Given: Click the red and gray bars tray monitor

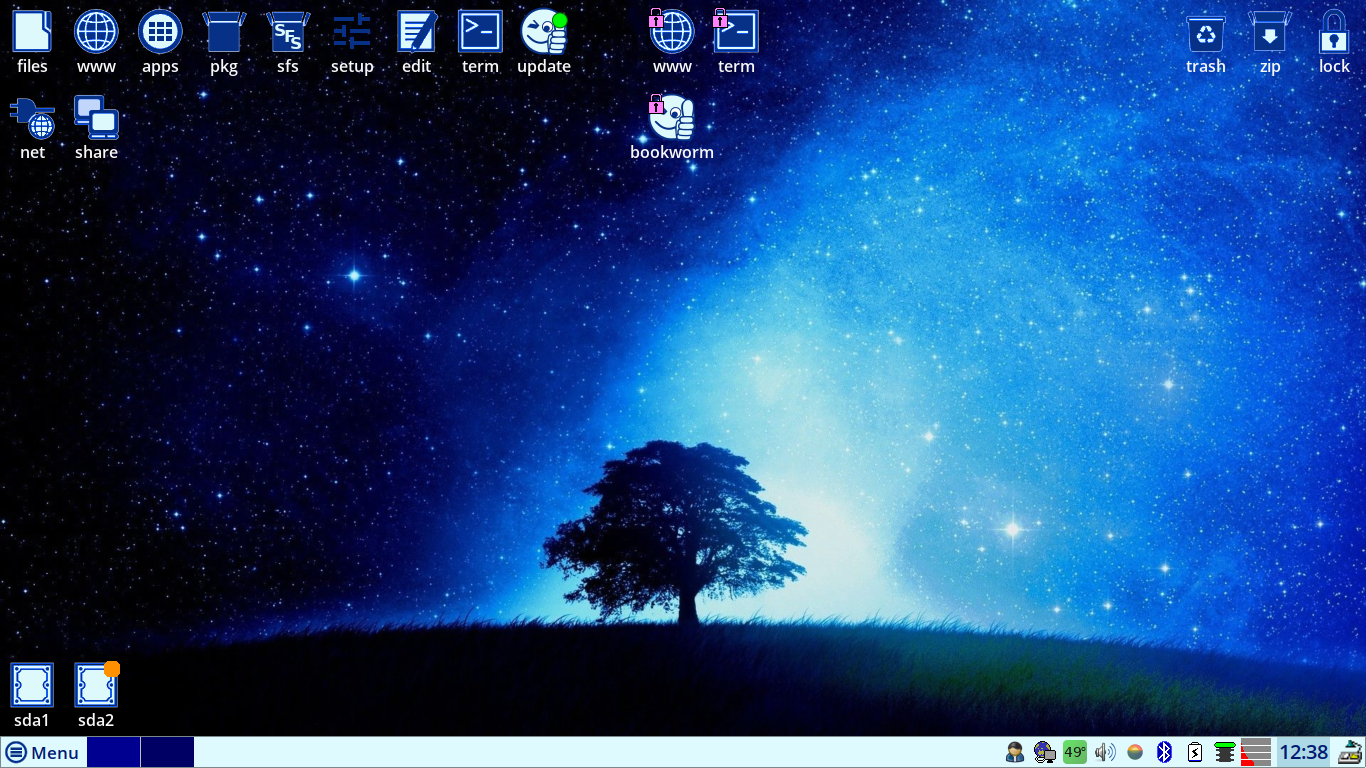Looking at the screenshot, I should pos(1255,752).
